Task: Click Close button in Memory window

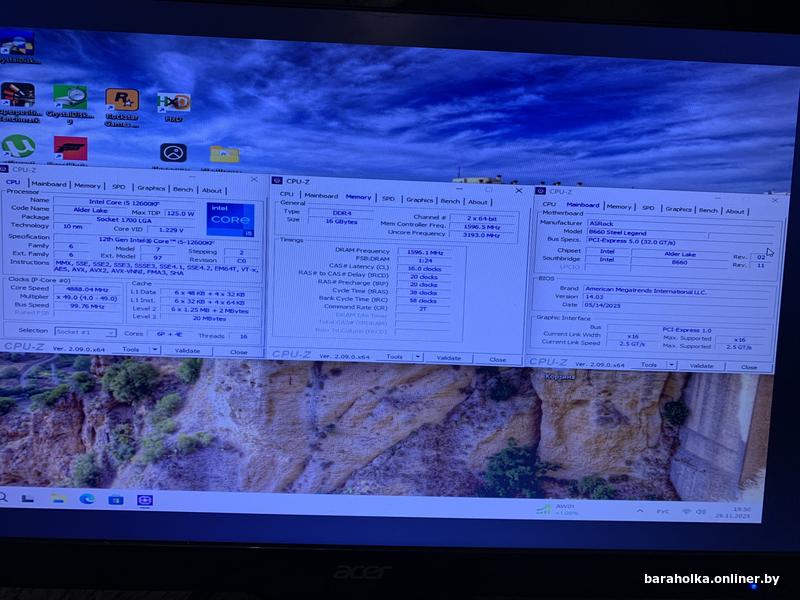Action: pos(497,360)
